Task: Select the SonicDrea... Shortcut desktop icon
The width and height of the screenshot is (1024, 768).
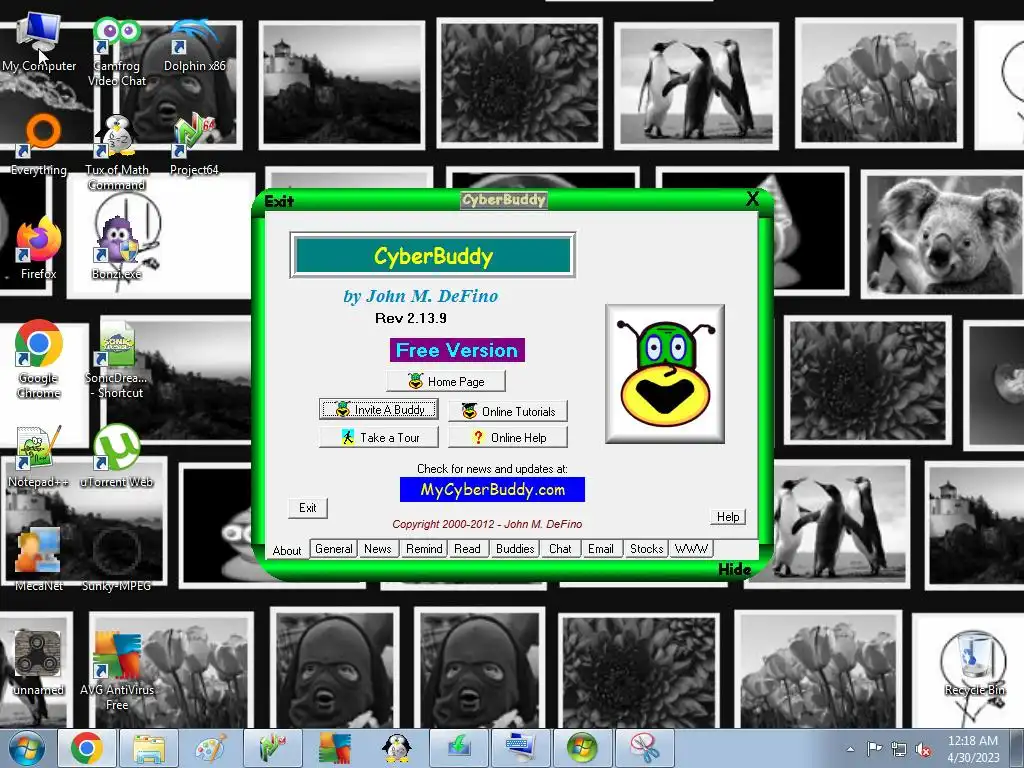Action: (x=116, y=359)
